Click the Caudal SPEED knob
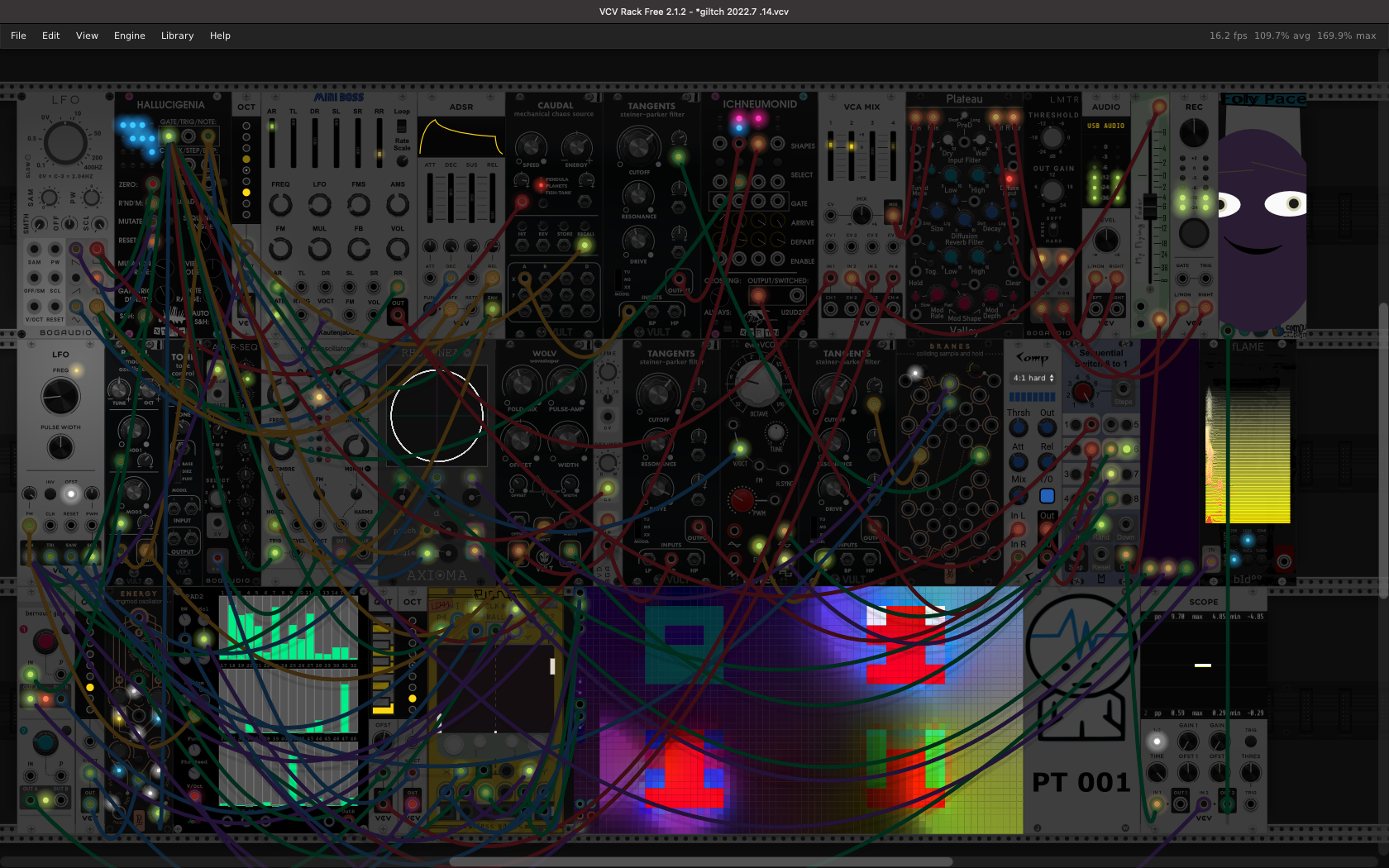Image resolution: width=1389 pixels, height=868 pixels. coord(531,146)
